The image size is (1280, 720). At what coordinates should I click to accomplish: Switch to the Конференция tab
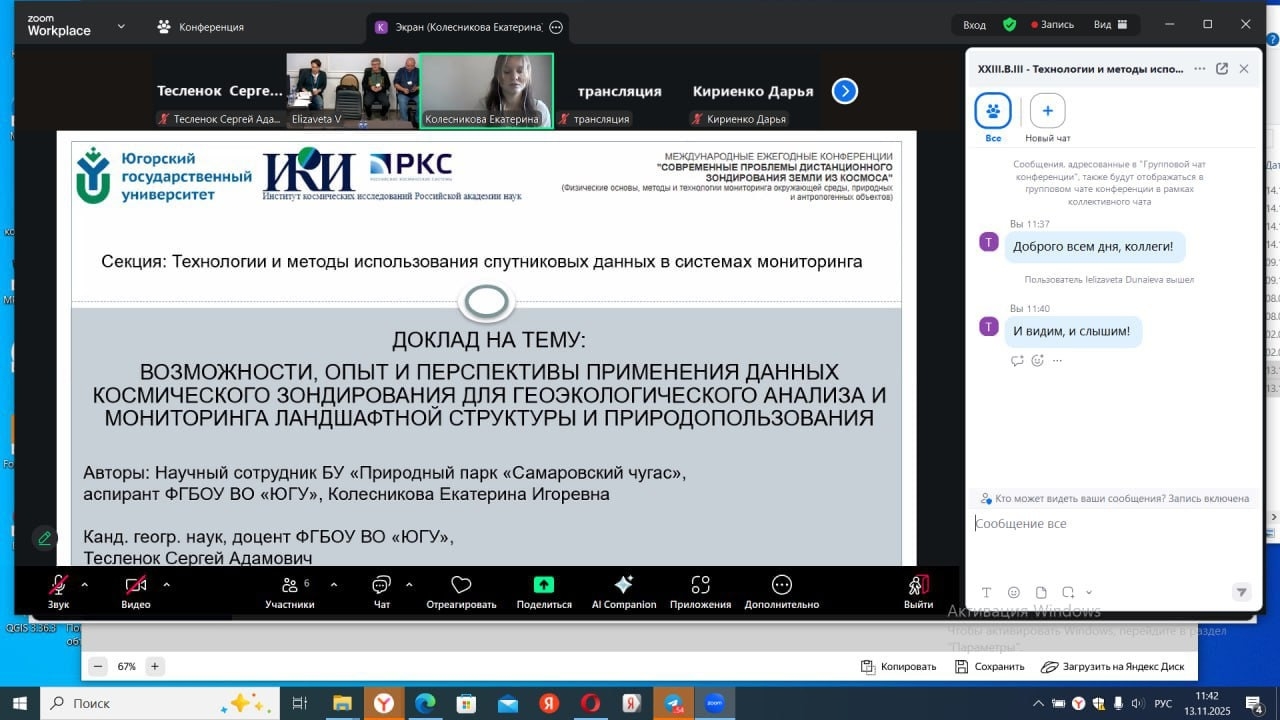pos(200,27)
